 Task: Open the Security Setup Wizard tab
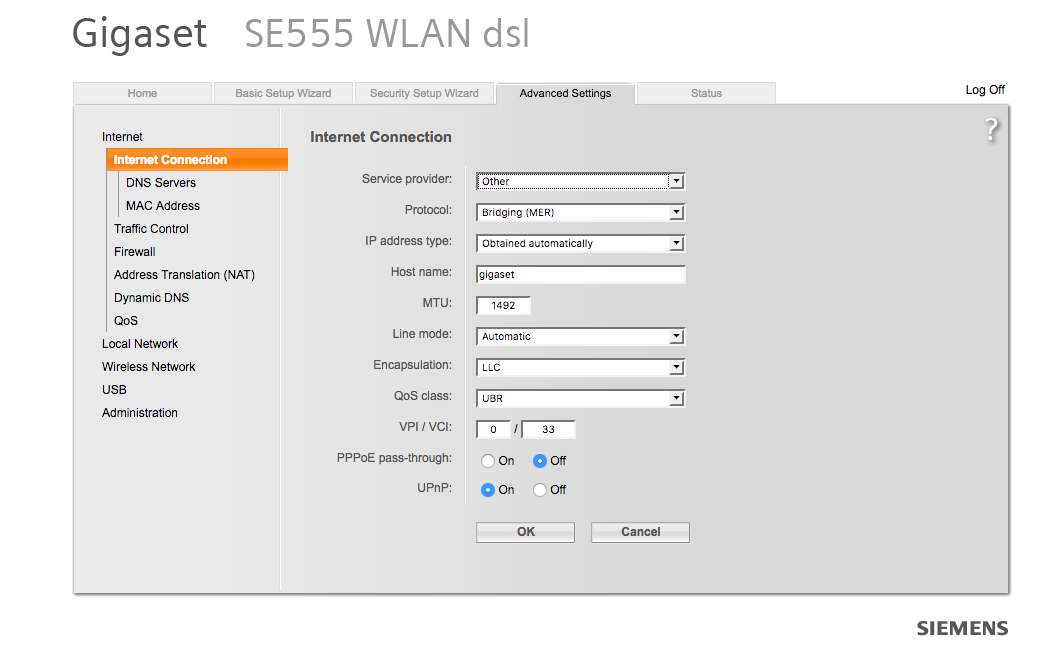(x=424, y=93)
